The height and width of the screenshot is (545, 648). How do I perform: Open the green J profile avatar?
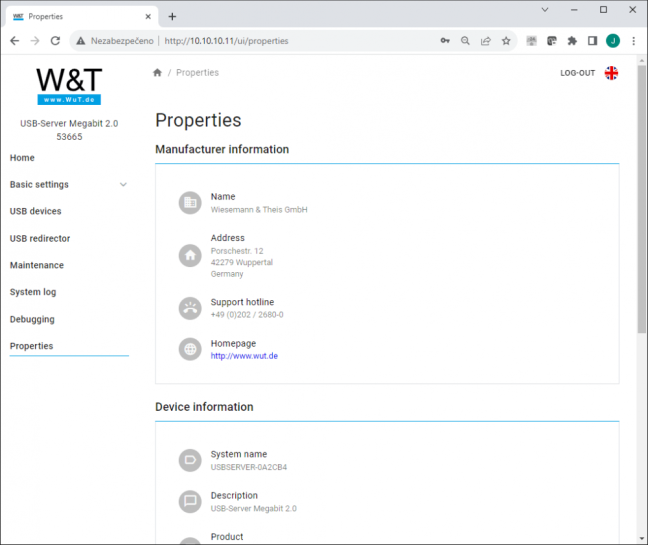(613, 40)
